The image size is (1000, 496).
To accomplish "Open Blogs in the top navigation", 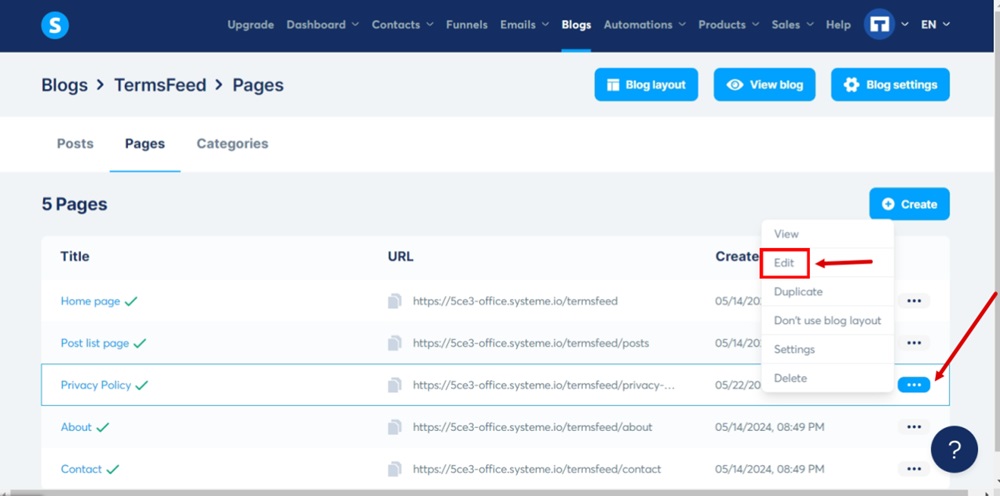I will click(576, 25).
